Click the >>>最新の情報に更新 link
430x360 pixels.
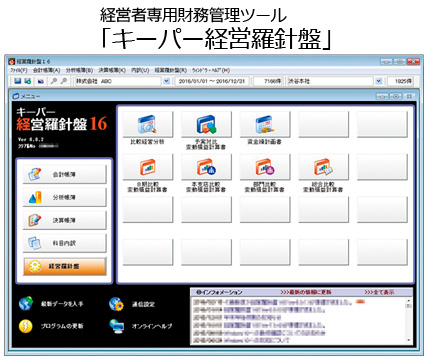(x=306, y=292)
